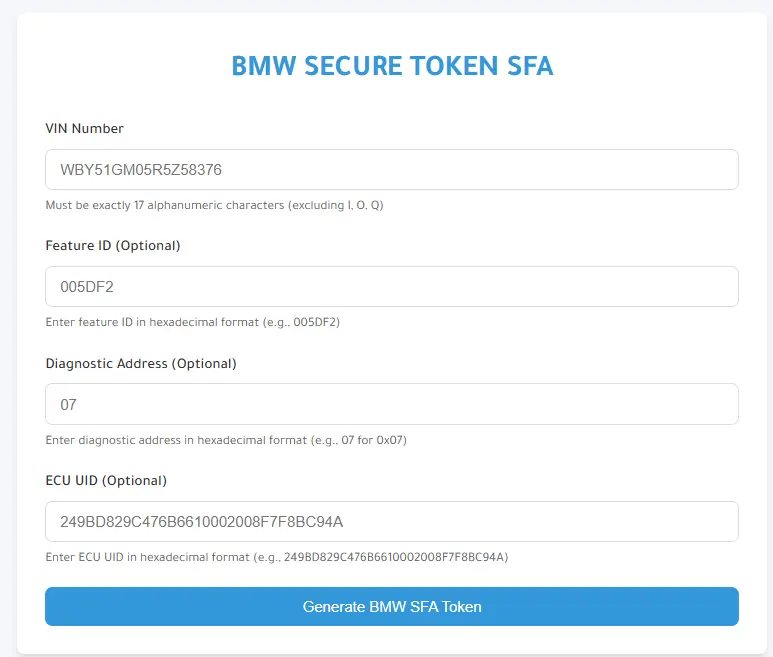Screen dimensions: 773x657
Task: Click the VIN Number input field
Action: coord(392,170)
